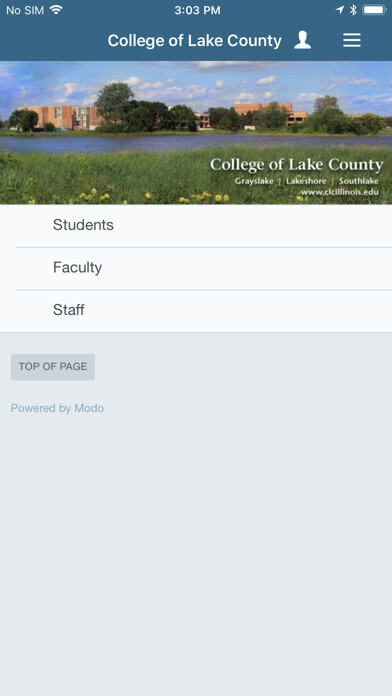392x696 pixels.
Task: Click the TOP OF PAGE button
Action: (x=53, y=367)
